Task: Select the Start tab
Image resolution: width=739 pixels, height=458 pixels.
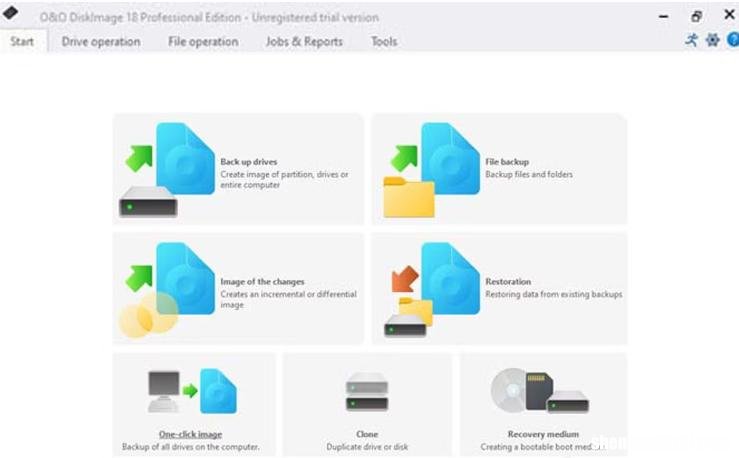Action: click(x=22, y=41)
